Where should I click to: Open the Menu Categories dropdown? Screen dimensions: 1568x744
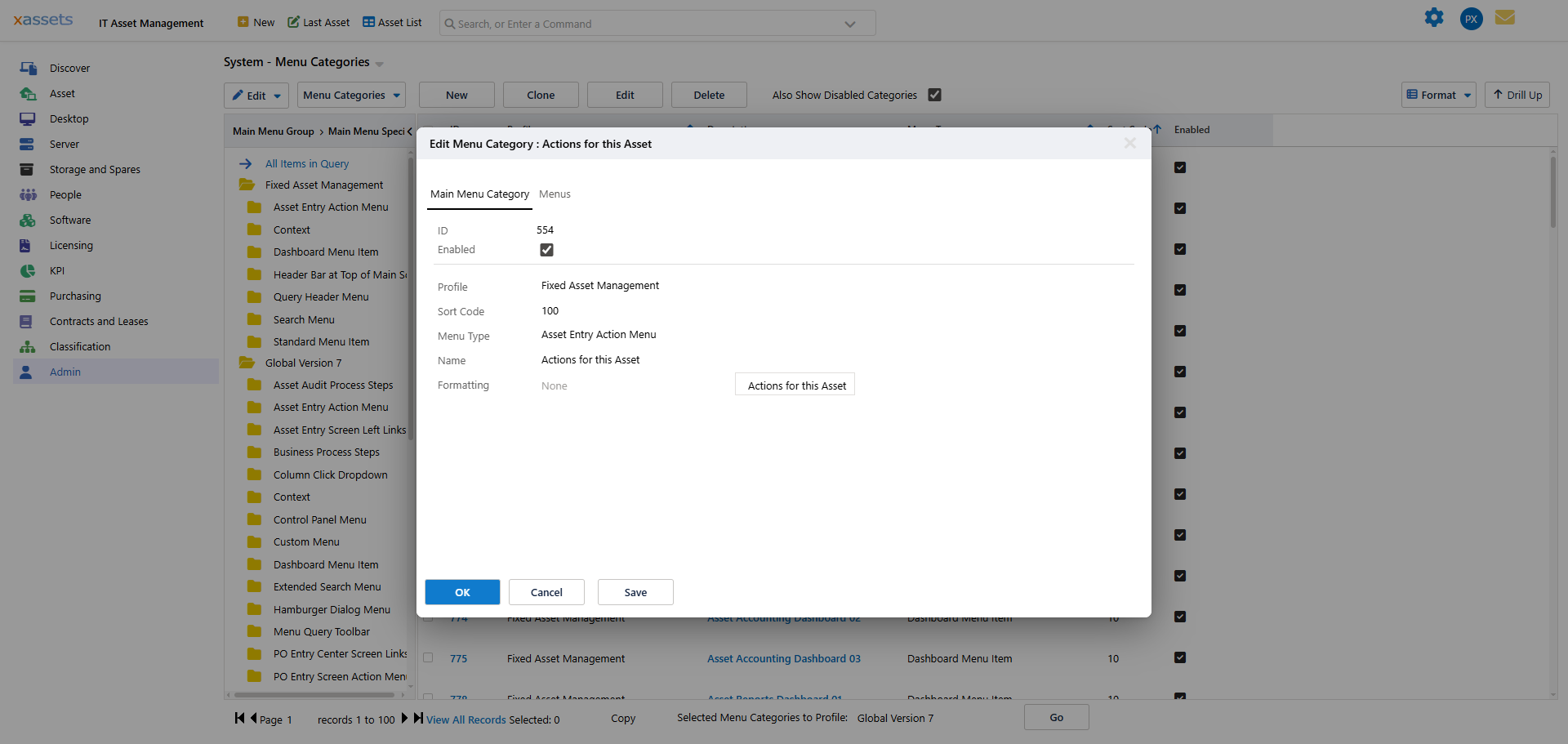pyautogui.click(x=351, y=95)
